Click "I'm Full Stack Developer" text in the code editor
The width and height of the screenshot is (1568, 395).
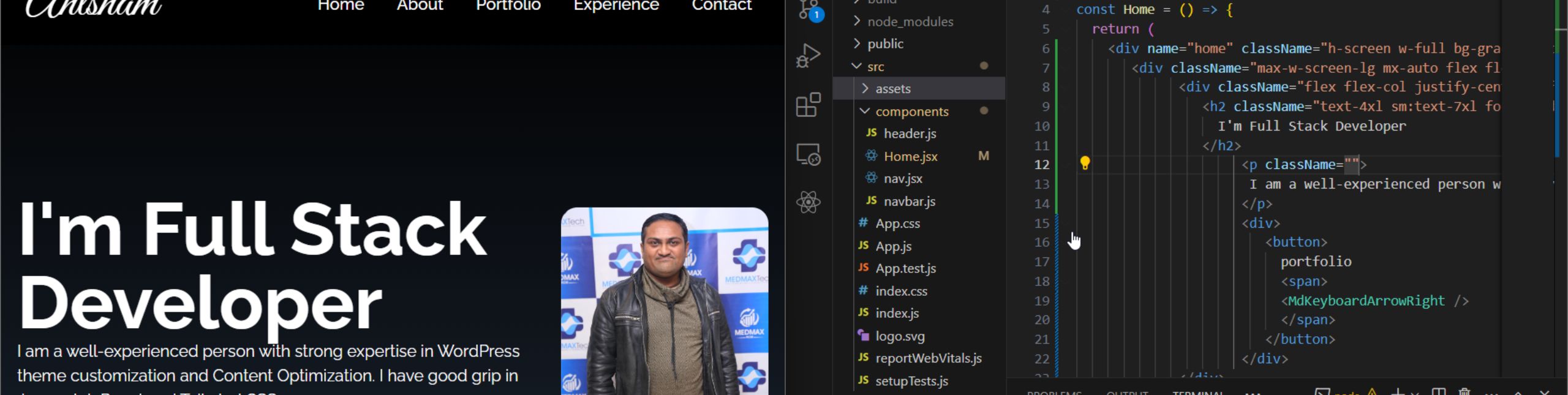1311,126
